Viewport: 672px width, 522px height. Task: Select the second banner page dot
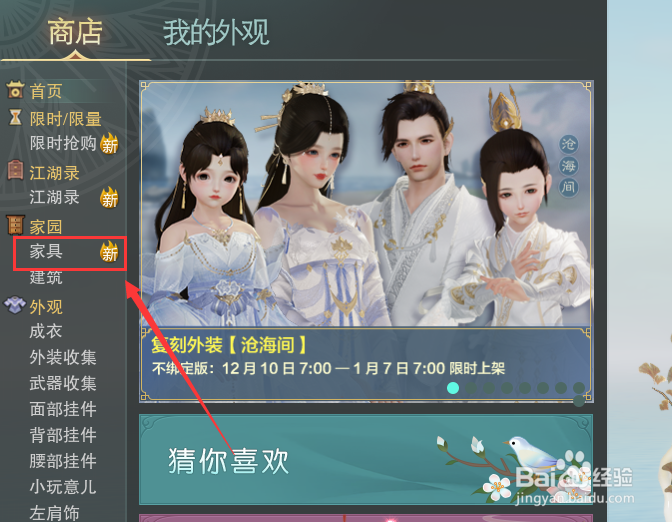[x=471, y=388]
